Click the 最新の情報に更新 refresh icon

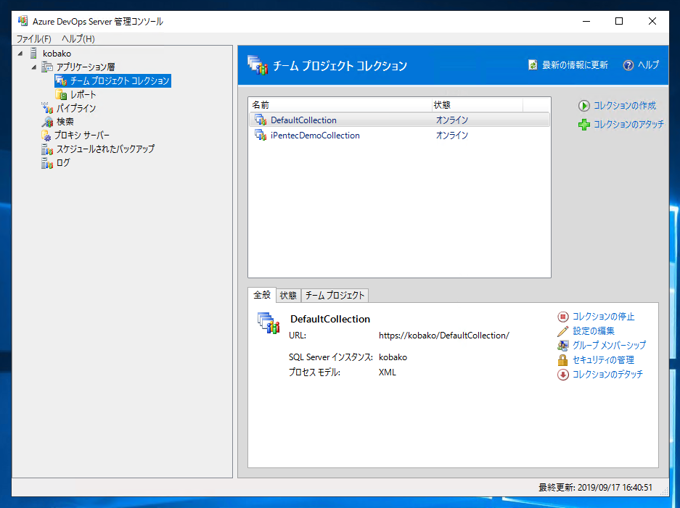coord(533,65)
